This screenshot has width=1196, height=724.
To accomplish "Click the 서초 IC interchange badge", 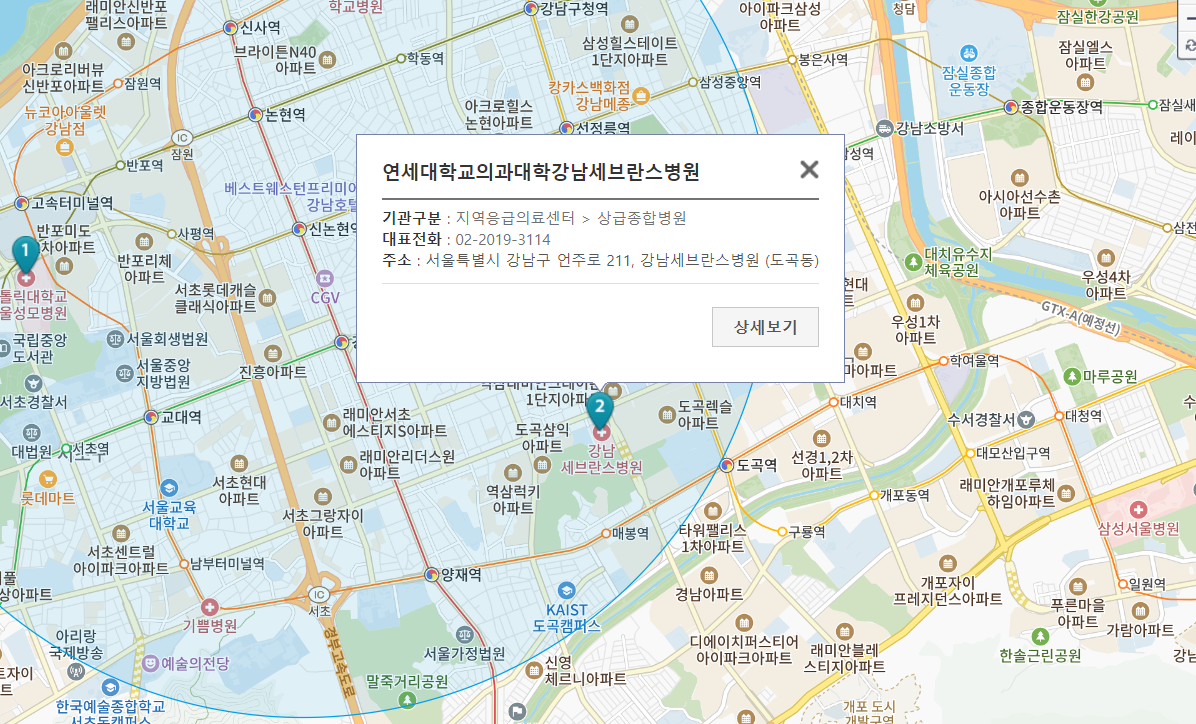I will click(x=319, y=594).
